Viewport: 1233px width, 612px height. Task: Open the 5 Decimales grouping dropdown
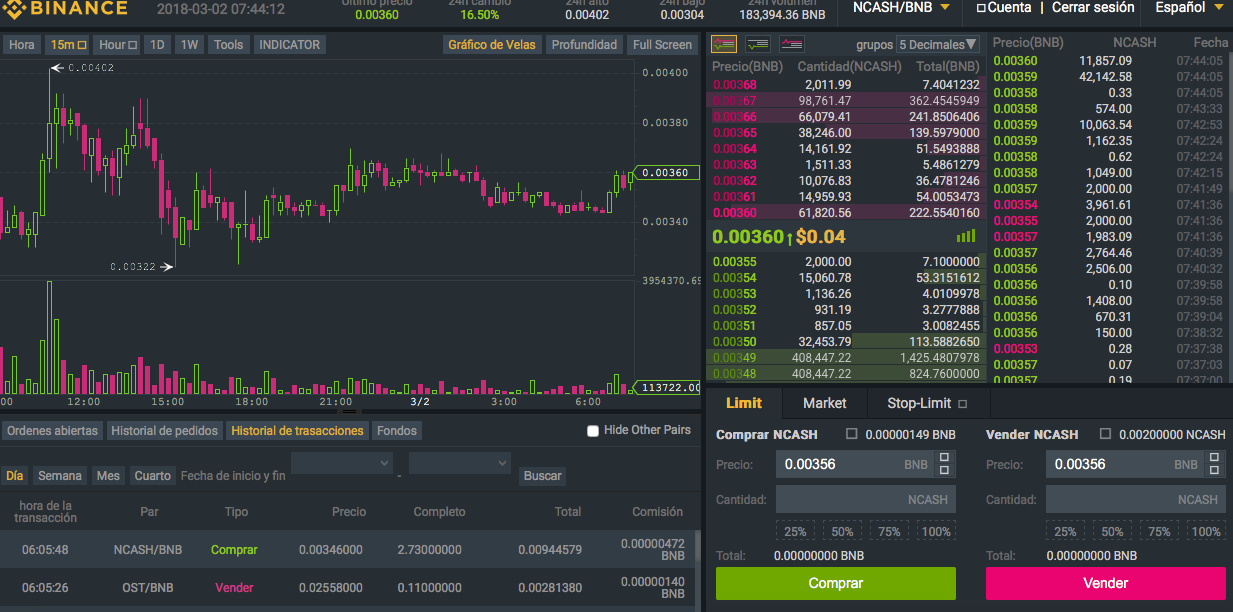938,44
